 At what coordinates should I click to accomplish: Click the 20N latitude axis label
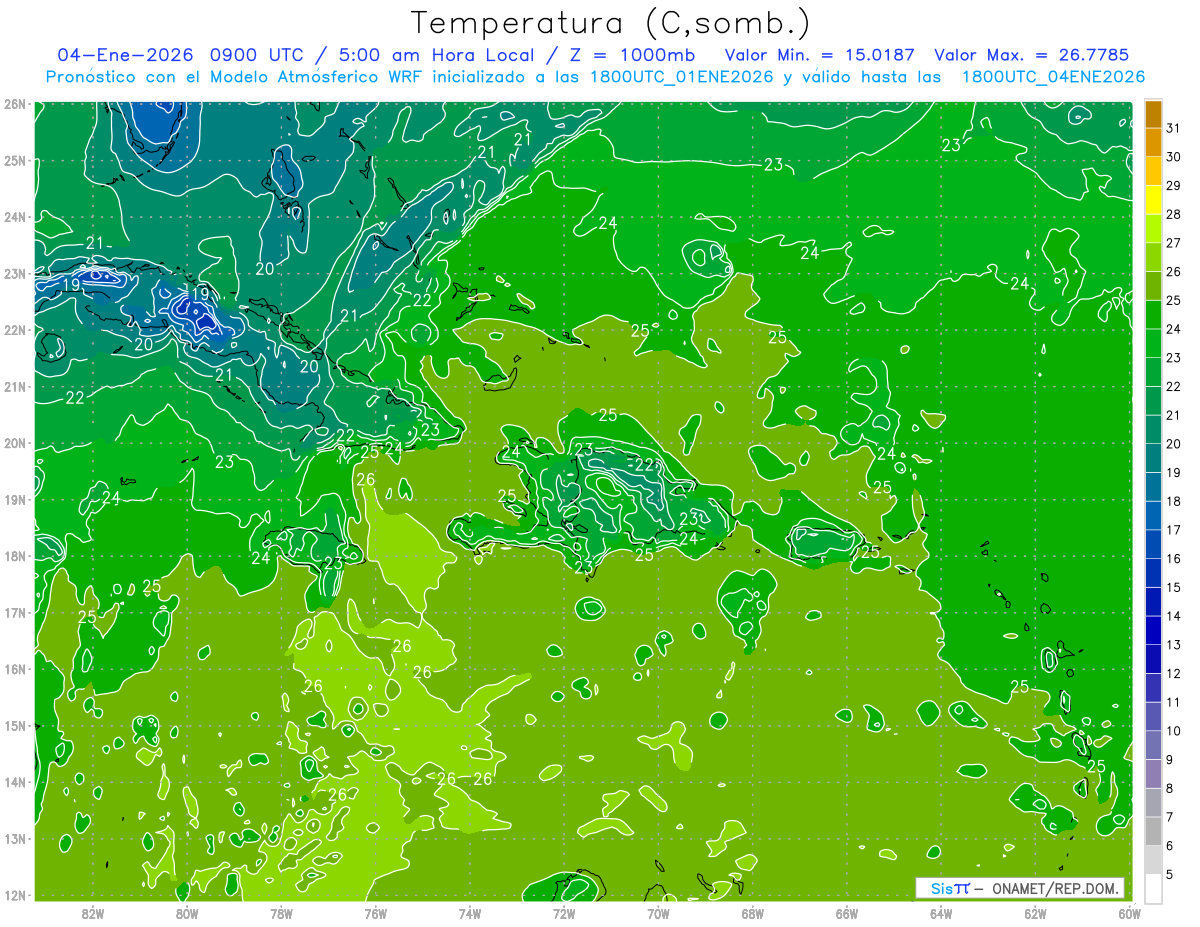click(x=15, y=443)
